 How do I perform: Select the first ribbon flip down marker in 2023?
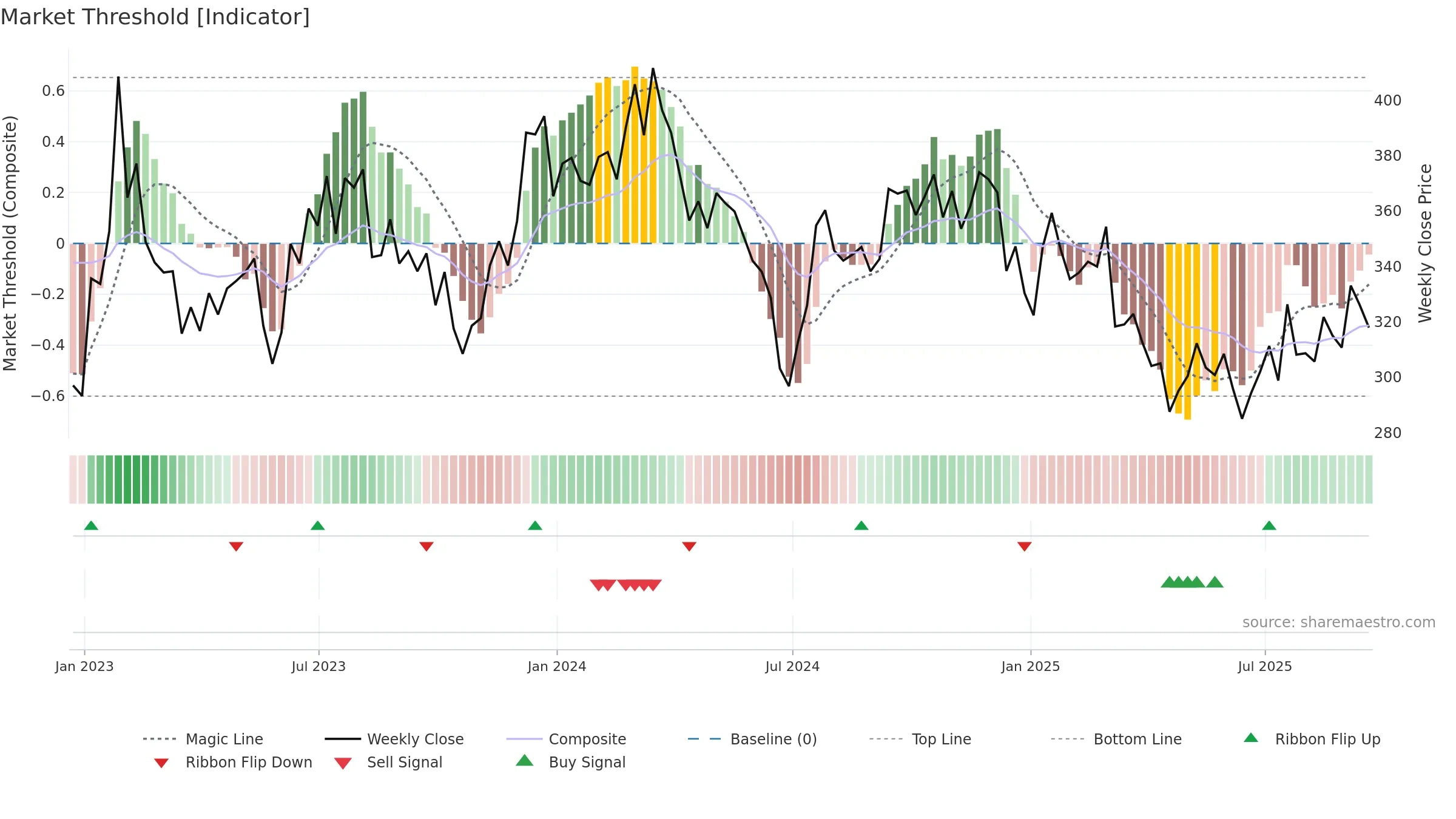(x=236, y=547)
